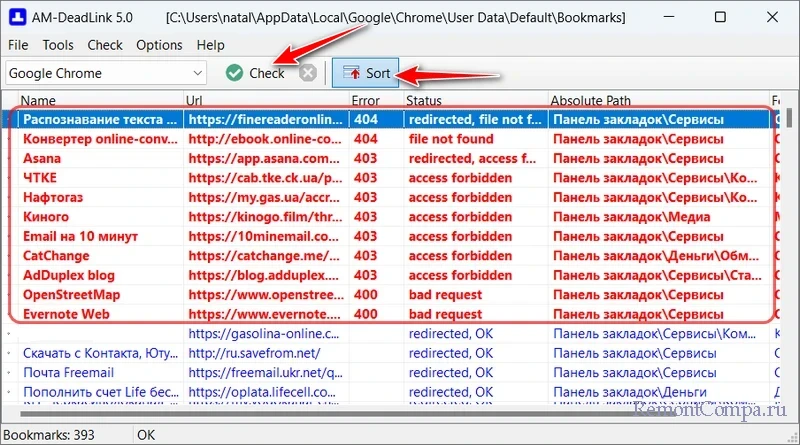This screenshot has height=445, width=800.
Task: Open the Tools menu
Action: point(58,45)
